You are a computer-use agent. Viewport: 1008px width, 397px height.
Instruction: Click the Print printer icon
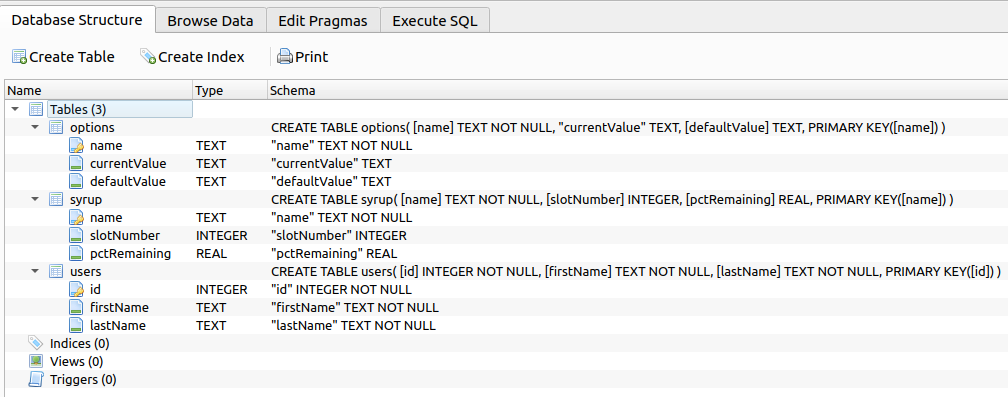coord(285,57)
